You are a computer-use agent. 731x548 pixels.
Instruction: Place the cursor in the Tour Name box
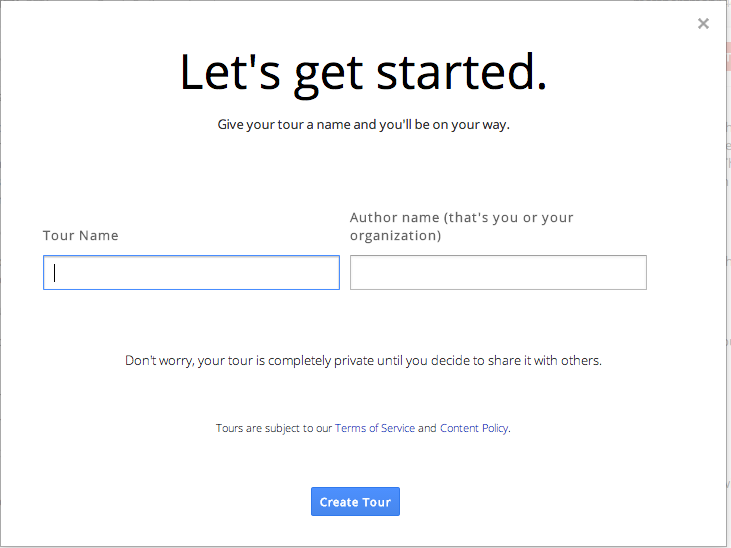(191, 273)
